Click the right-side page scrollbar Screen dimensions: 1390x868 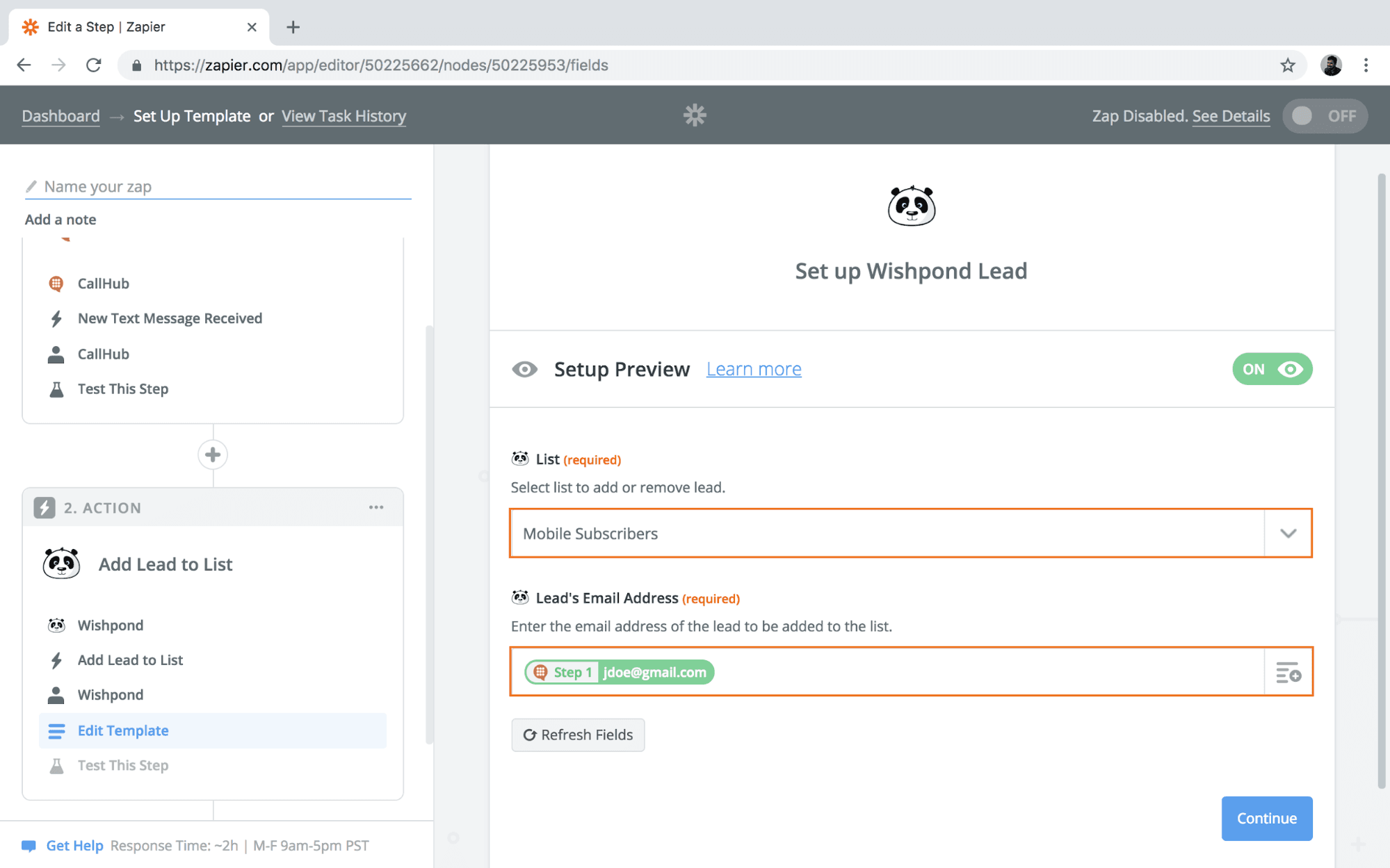coord(1381,480)
